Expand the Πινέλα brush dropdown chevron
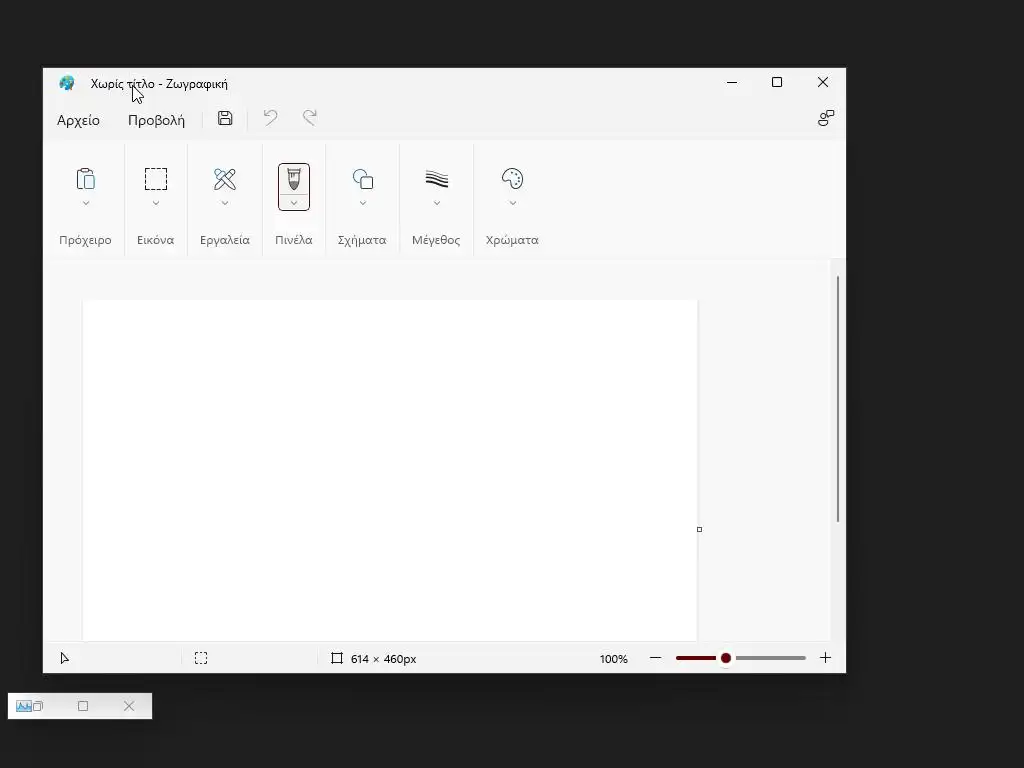The width and height of the screenshot is (1024, 768). coord(294,203)
